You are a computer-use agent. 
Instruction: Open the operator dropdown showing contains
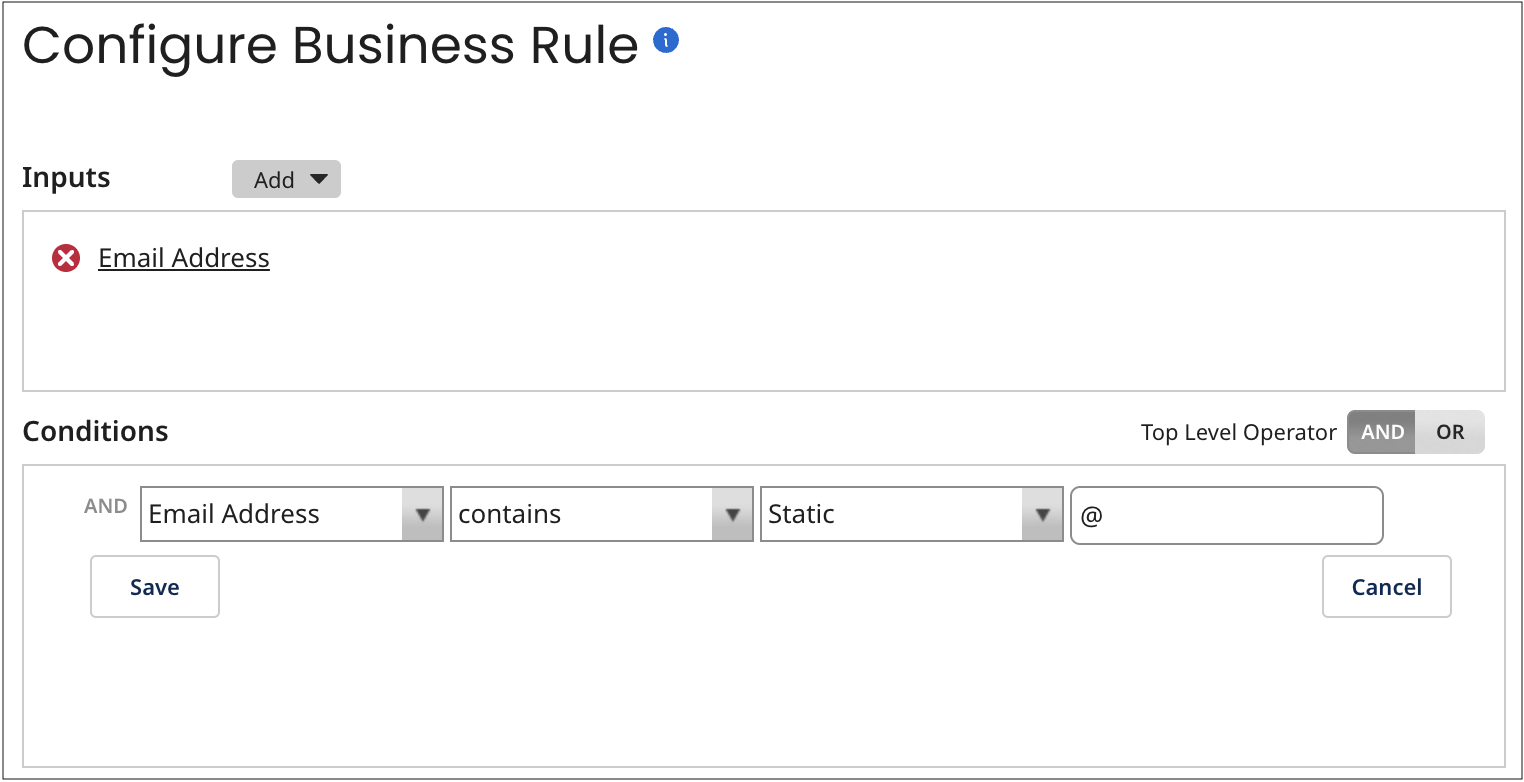click(602, 514)
